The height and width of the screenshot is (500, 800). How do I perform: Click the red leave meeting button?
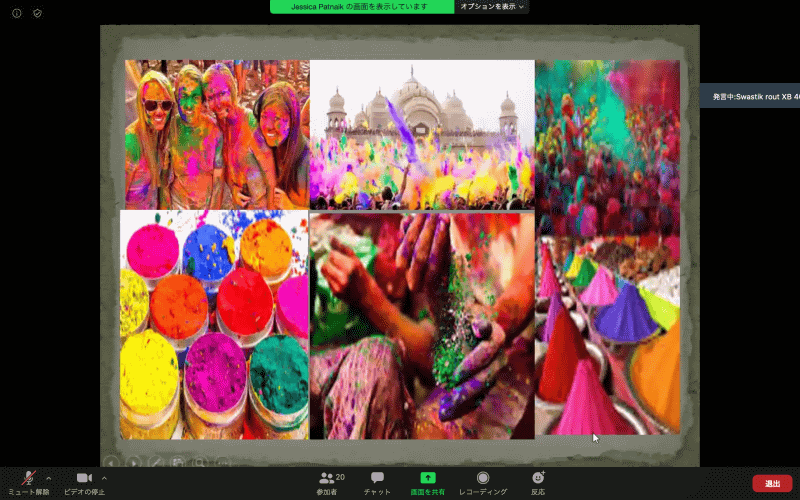coord(772,483)
